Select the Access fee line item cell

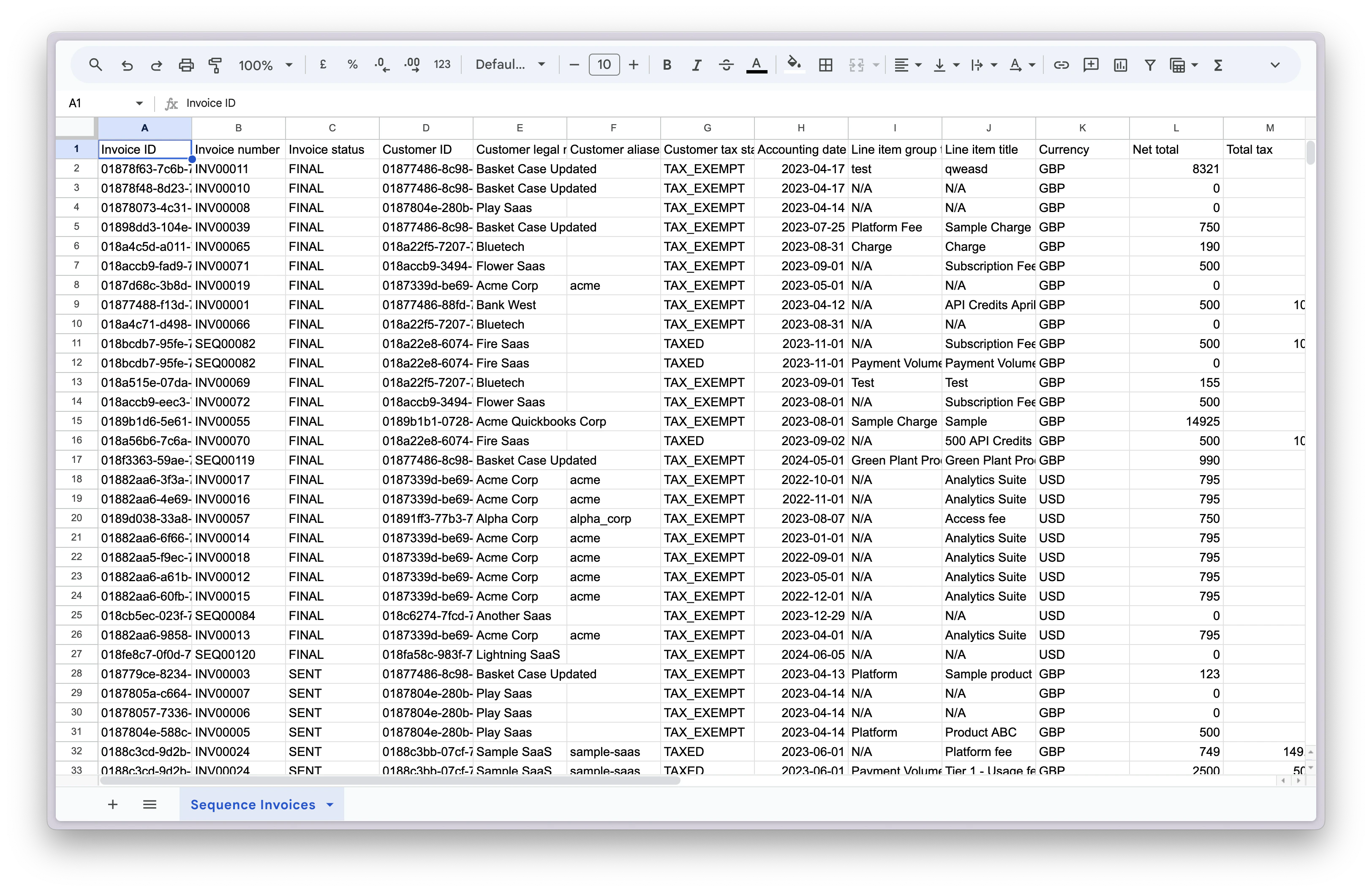point(988,519)
